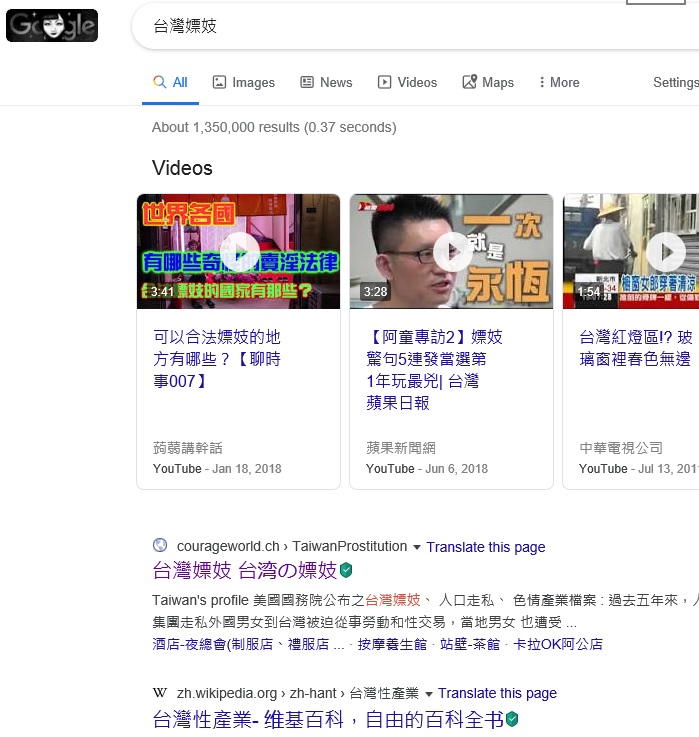Switch to the Images tab
Viewport: 699px width, 737px height.
click(243, 83)
